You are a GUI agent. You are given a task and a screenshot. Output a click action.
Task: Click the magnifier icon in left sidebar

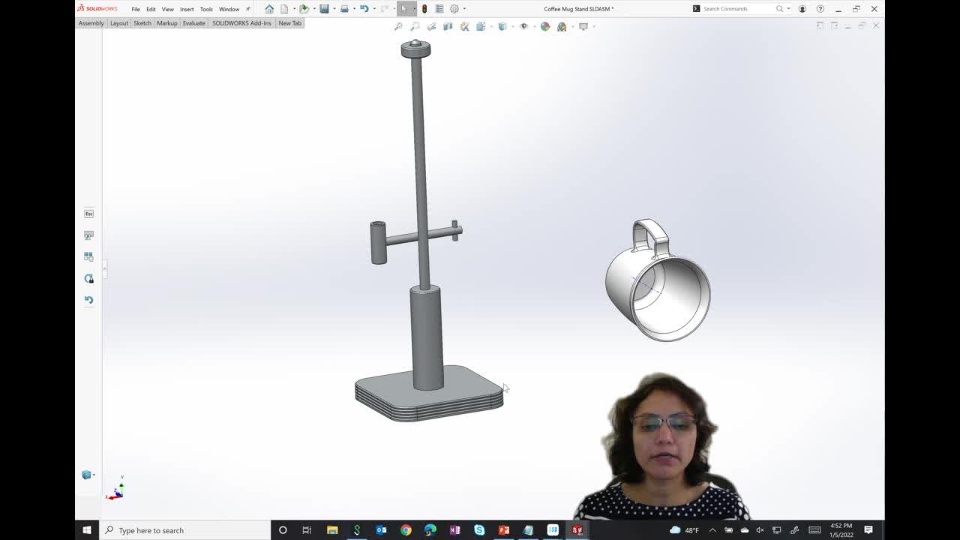point(89,279)
